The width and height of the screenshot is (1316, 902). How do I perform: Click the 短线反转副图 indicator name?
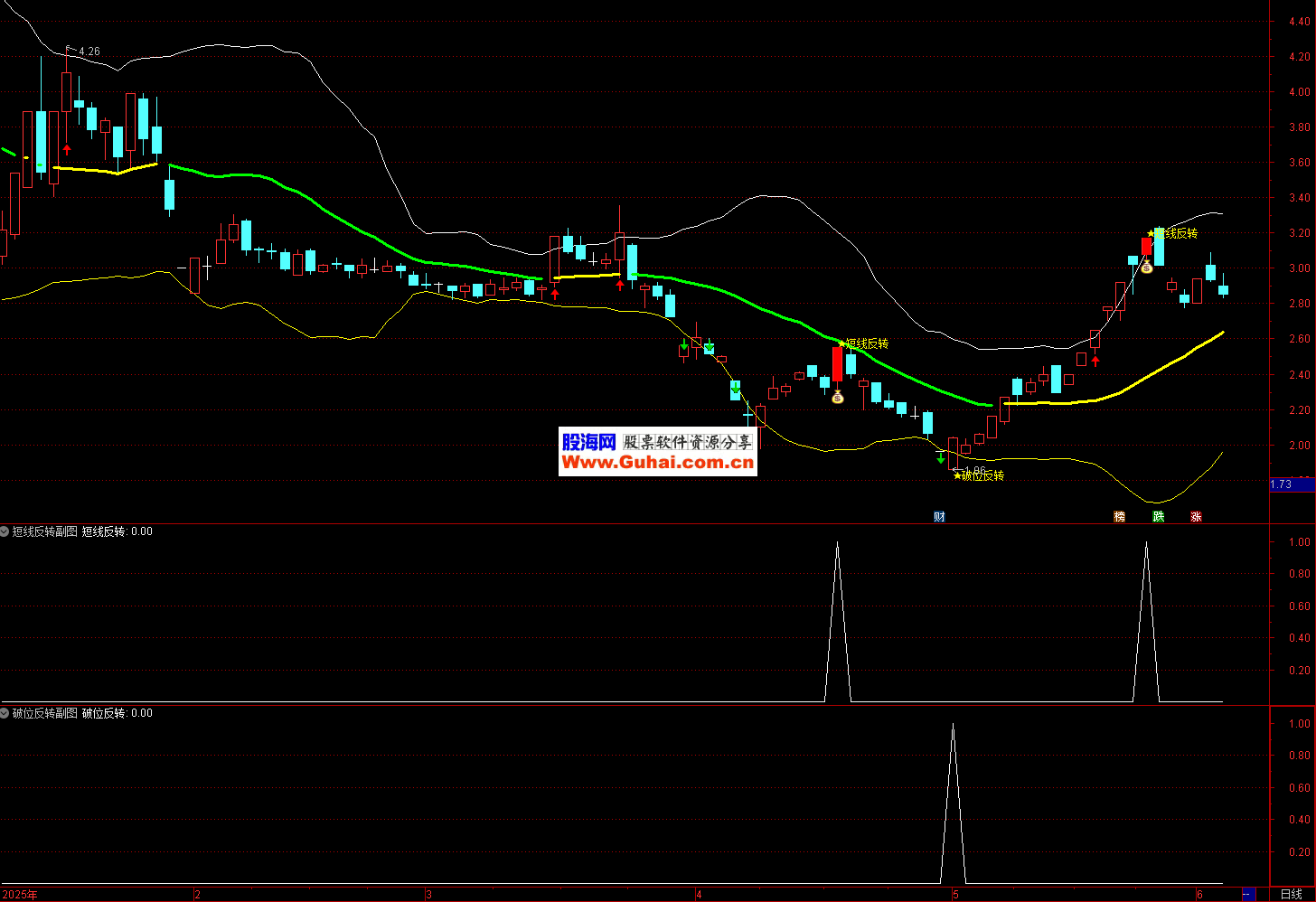click(44, 531)
